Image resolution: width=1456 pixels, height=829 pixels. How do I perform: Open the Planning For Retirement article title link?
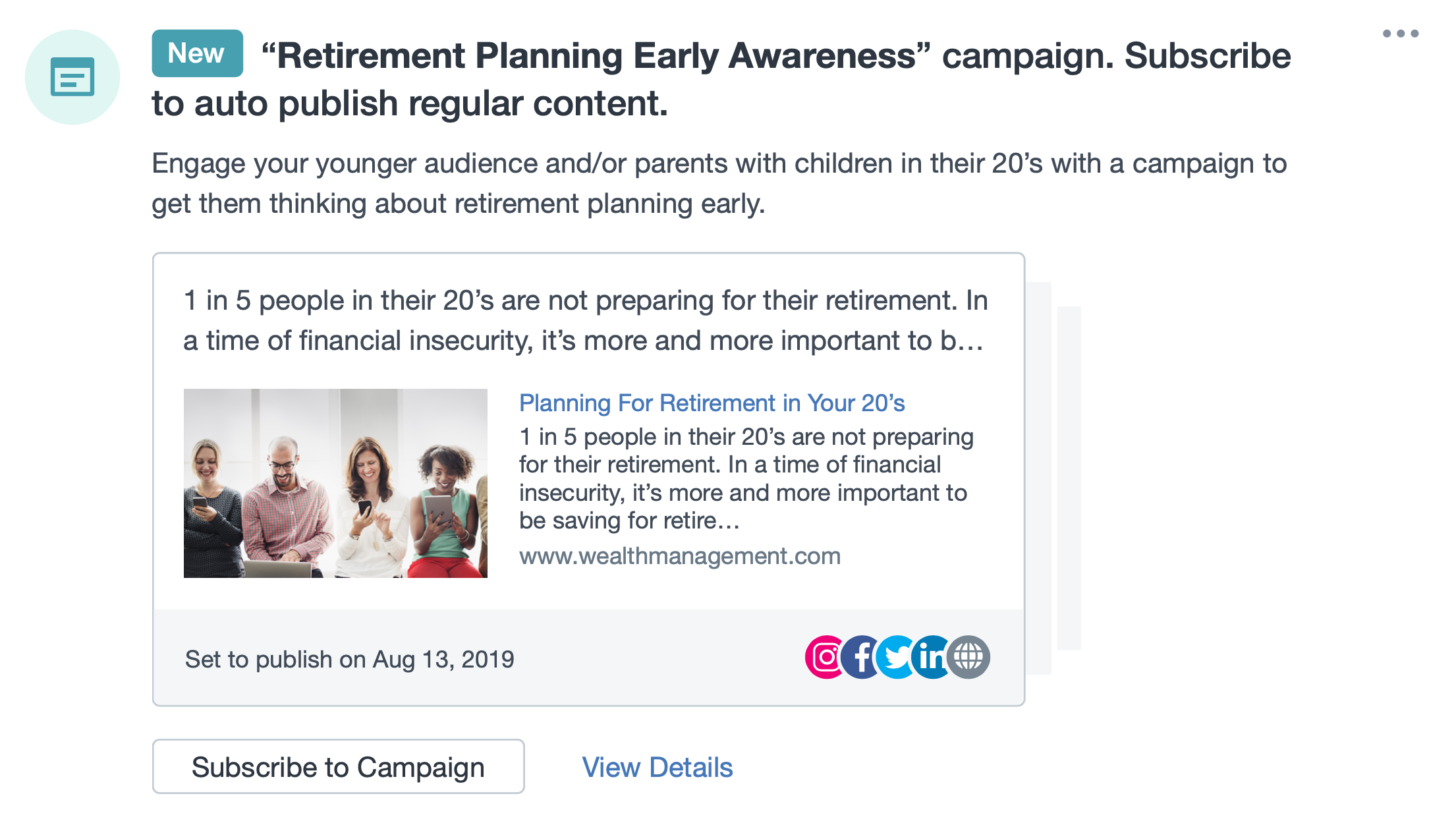(712, 403)
